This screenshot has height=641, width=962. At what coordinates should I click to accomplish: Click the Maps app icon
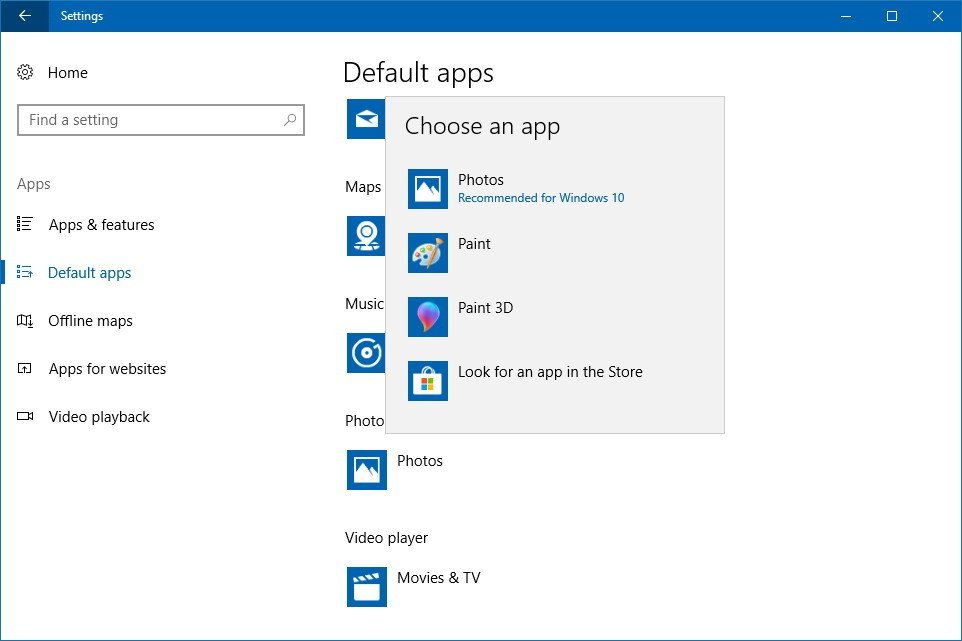[x=366, y=236]
